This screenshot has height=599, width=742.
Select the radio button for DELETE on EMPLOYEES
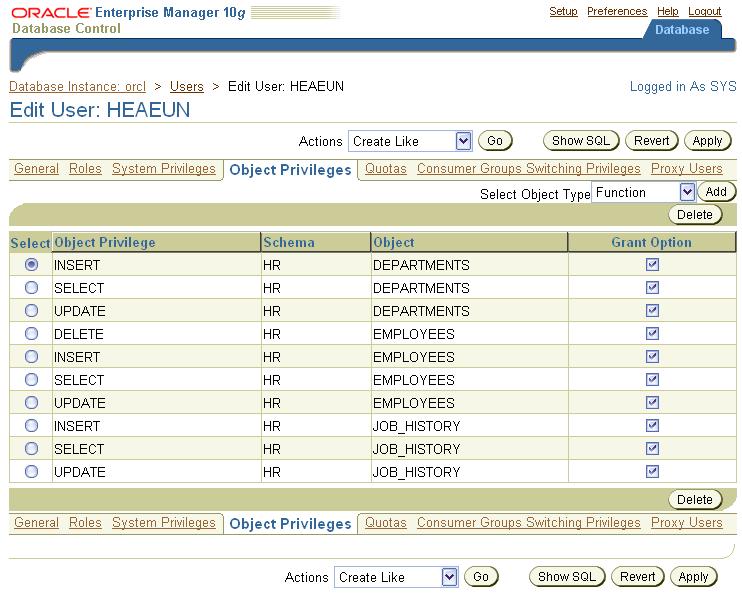click(31, 334)
